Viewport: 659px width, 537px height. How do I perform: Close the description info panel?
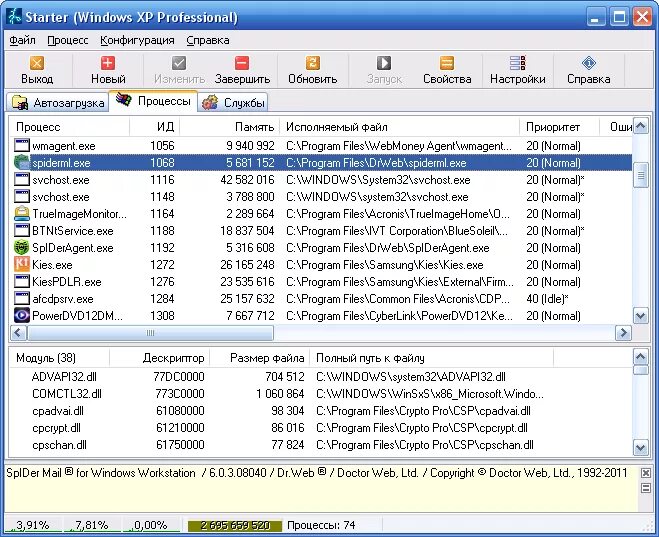(646, 473)
